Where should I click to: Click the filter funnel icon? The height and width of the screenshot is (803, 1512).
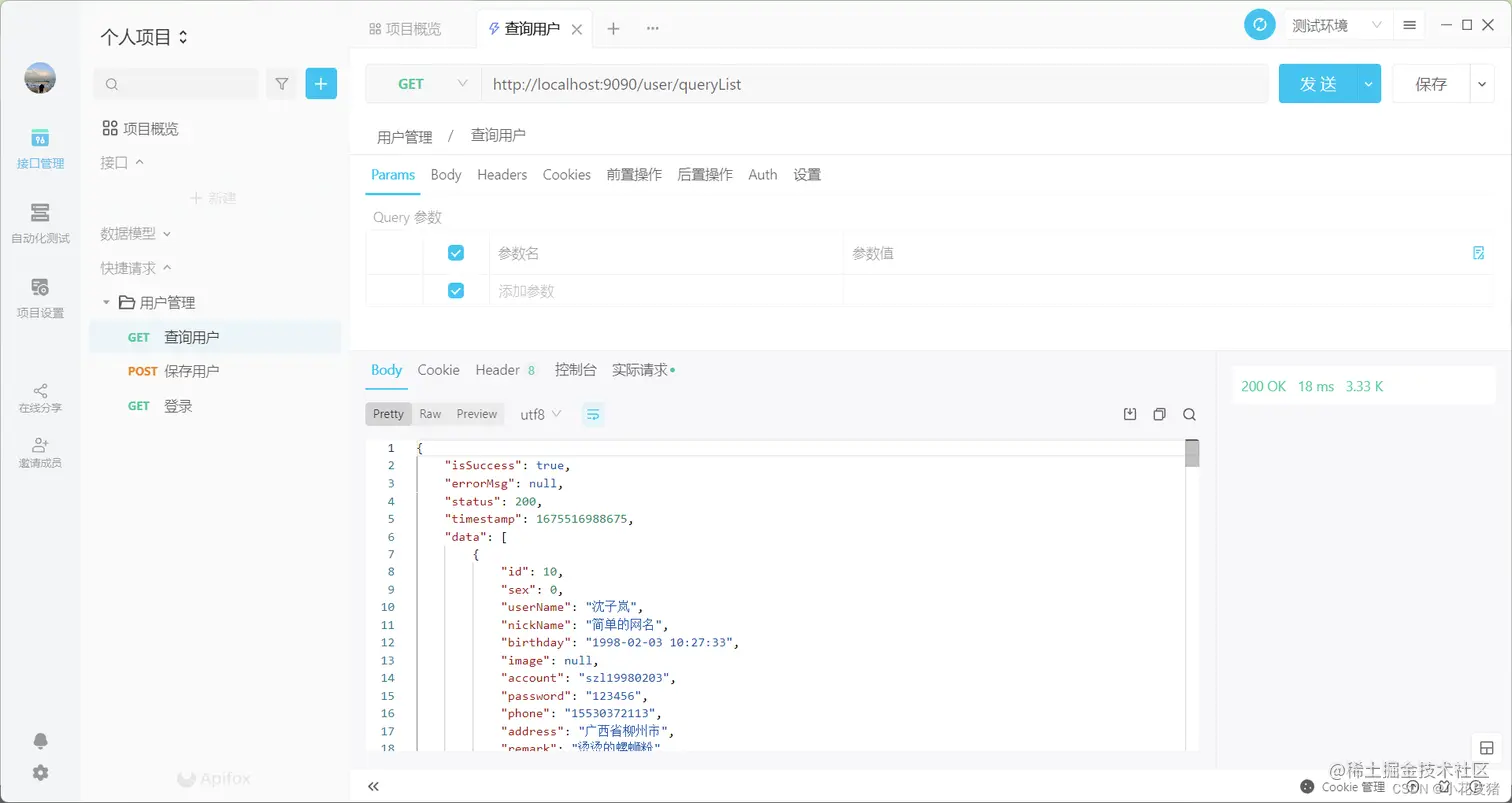[282, 84]
